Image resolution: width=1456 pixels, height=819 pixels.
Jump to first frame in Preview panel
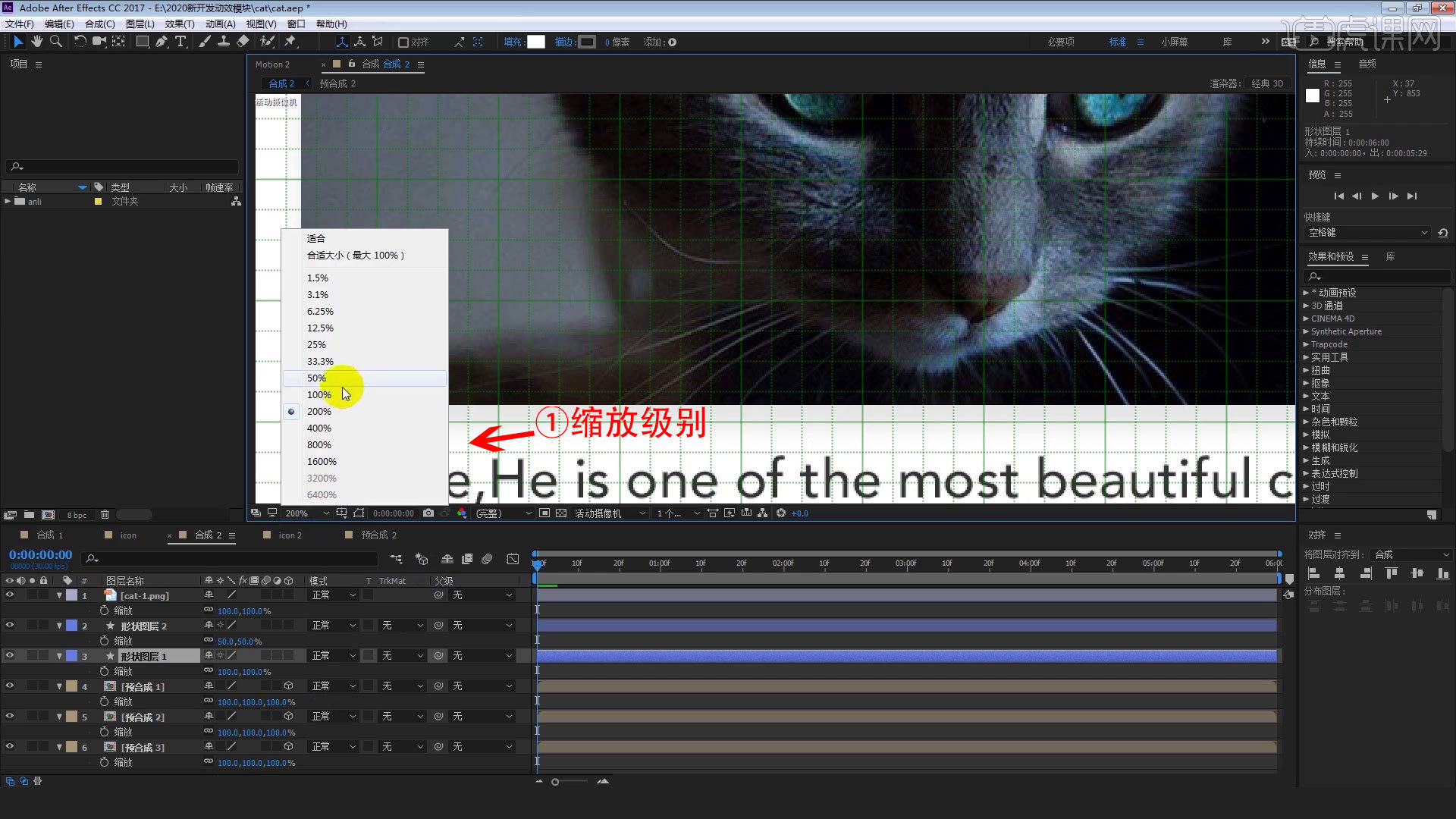pos(1338,196)
